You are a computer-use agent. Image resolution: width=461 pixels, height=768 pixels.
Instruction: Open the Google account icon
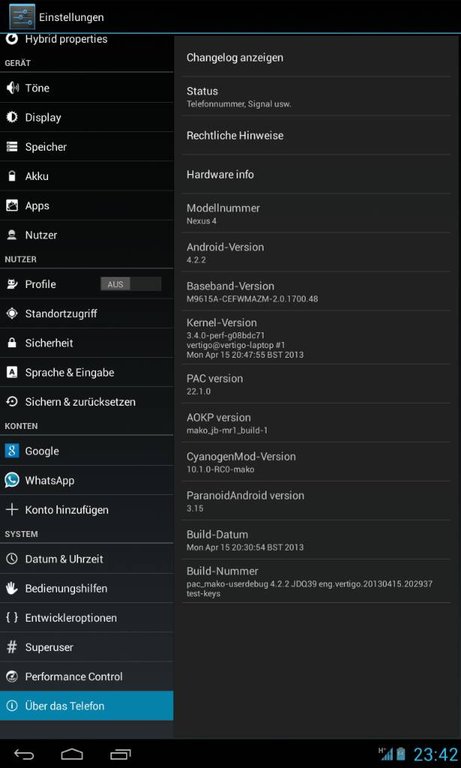(12, 451)
